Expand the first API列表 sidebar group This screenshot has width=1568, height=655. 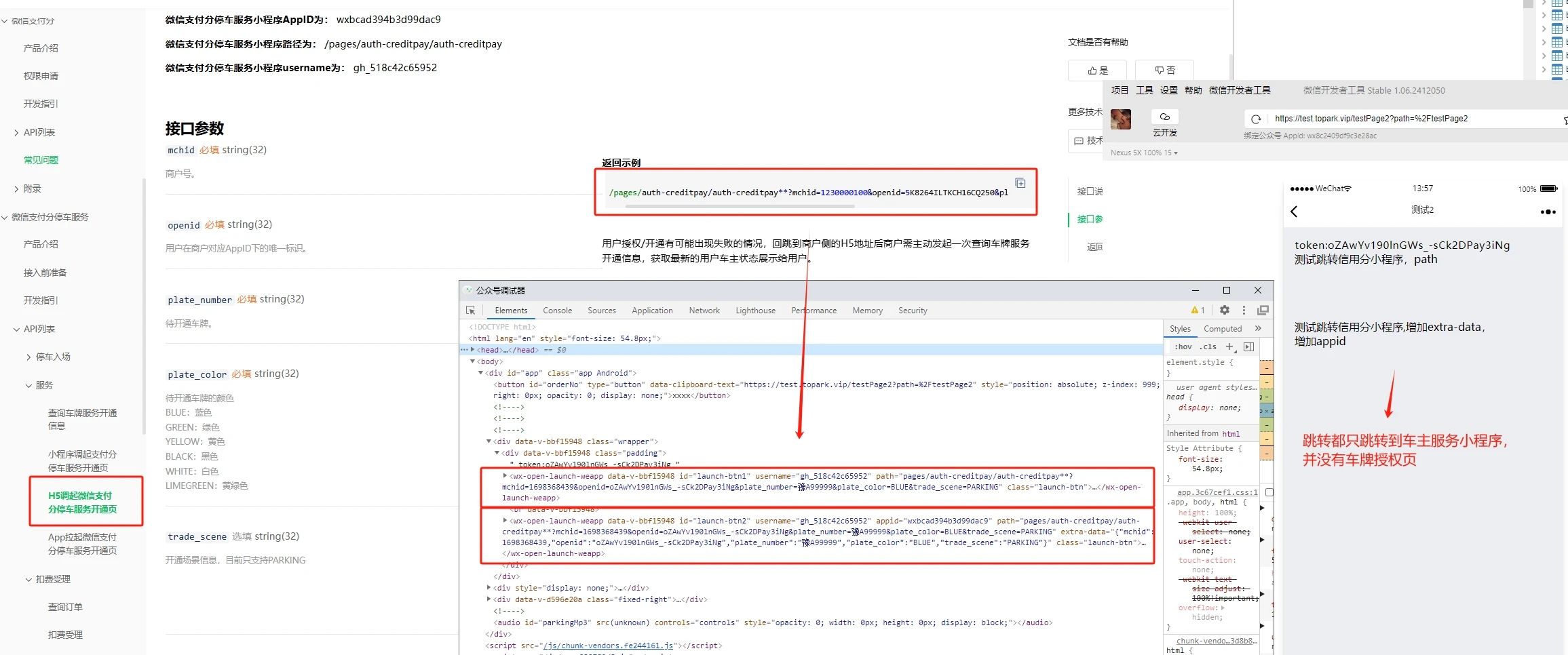pyautogui.click(x=16, y=133)
